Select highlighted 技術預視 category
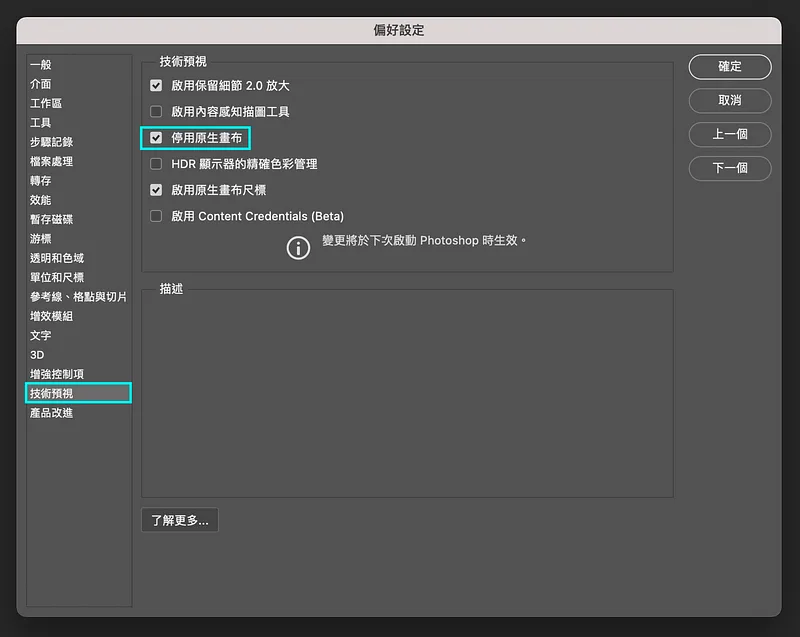The height and width of the screenshot is (637, 800). 79,393
